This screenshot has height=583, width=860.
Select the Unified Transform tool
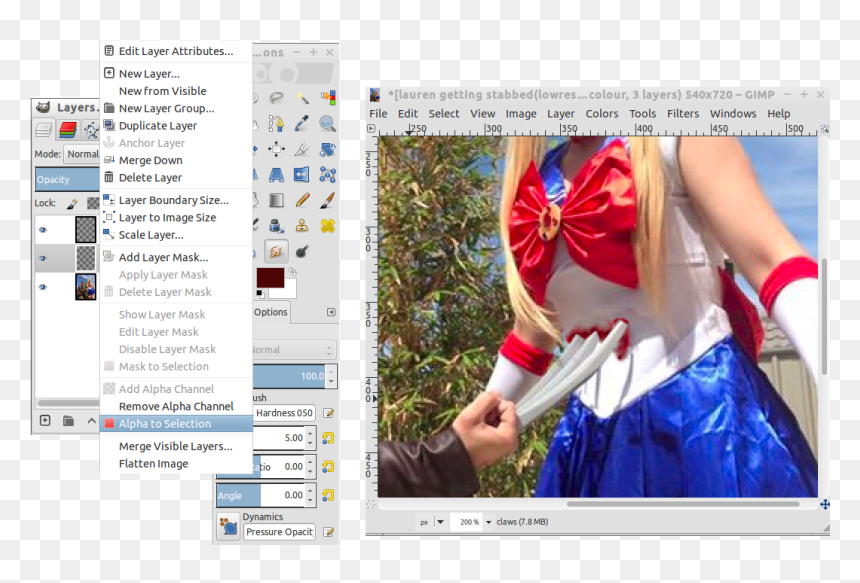pyautogui.click(x=328, y=149)
